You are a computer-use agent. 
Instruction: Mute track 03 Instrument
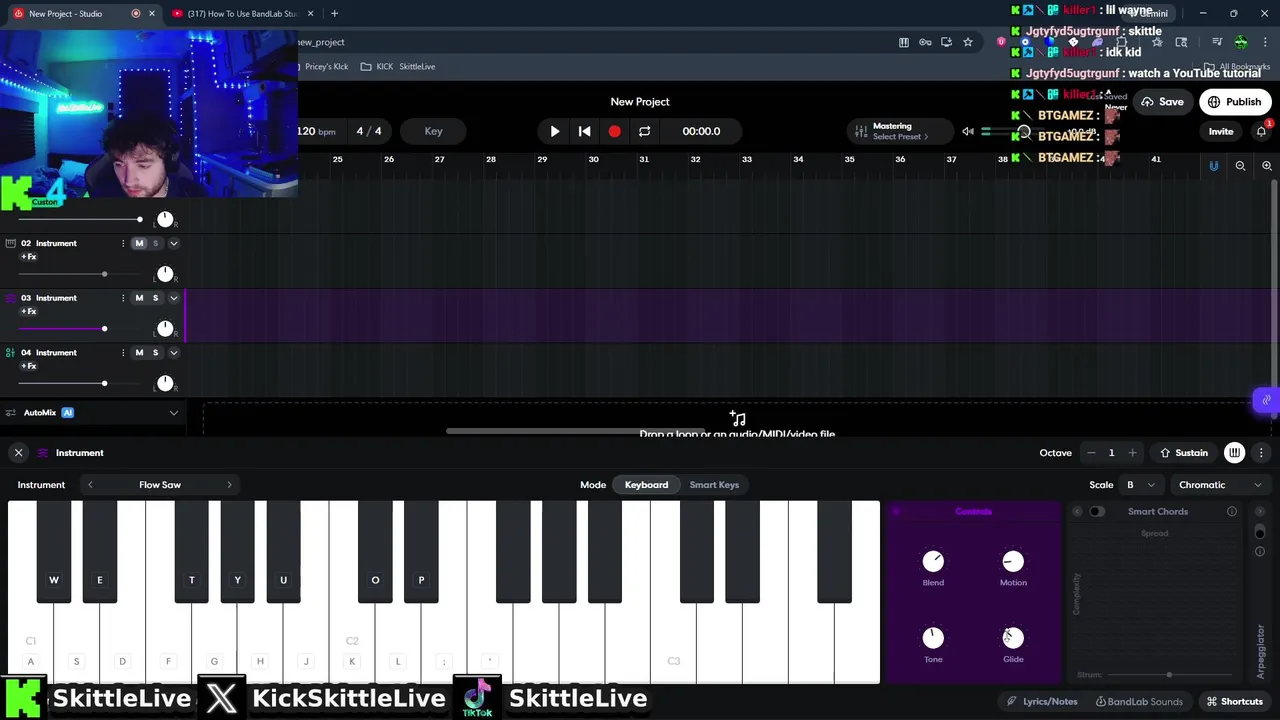(139, 298)
